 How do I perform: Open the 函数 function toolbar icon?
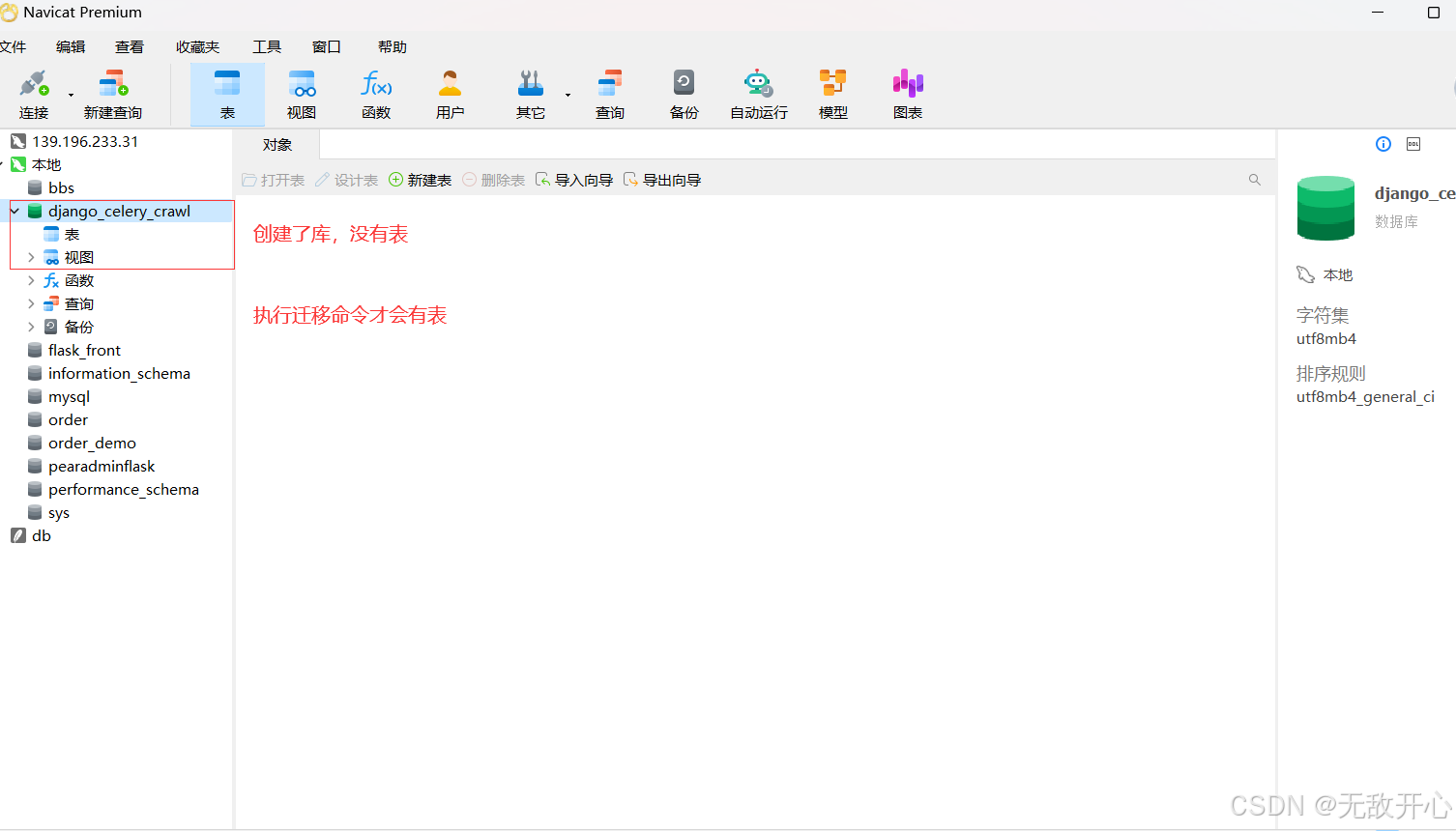pos(376,95)
